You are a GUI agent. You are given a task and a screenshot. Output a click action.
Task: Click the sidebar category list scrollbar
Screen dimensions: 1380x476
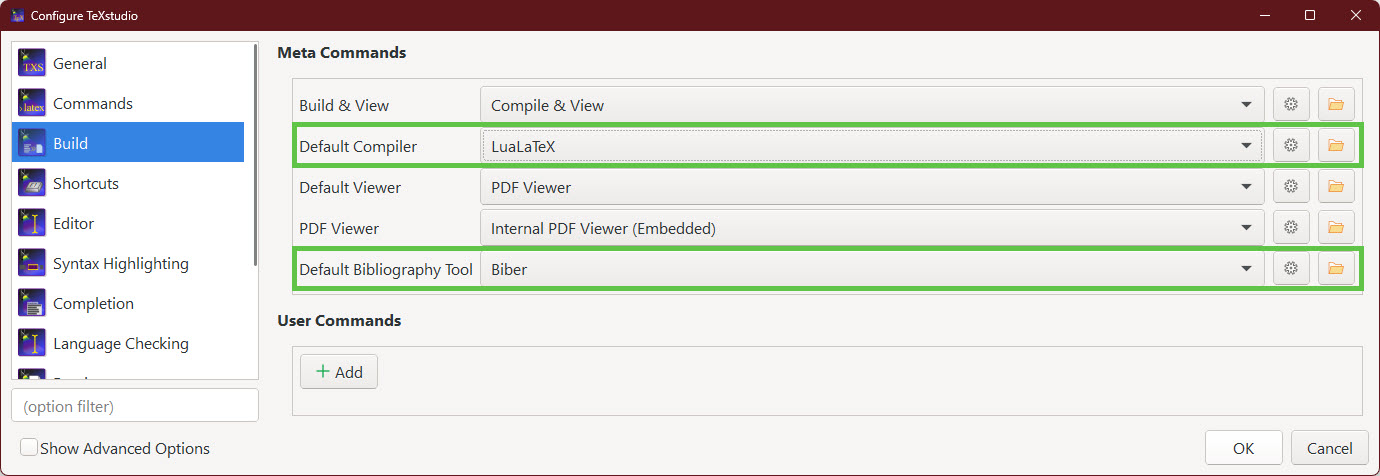(x=257, y=160)
